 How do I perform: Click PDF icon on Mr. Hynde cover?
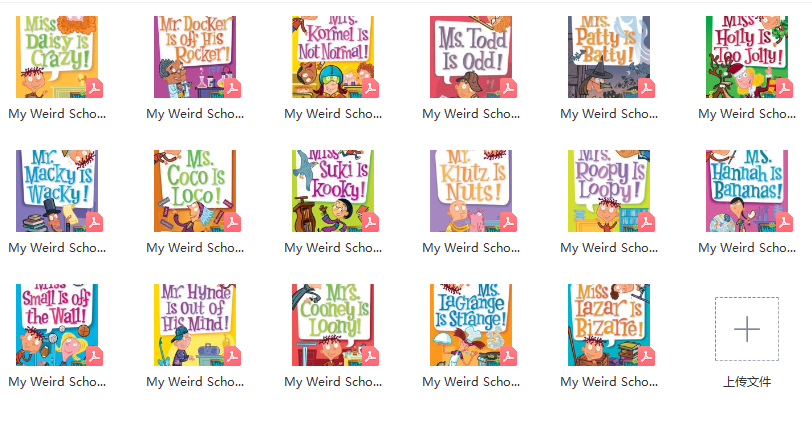232,357
